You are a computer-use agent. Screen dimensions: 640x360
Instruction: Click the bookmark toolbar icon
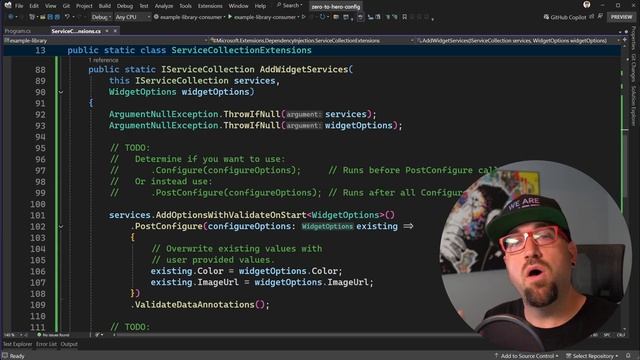(x=404, y=17)
